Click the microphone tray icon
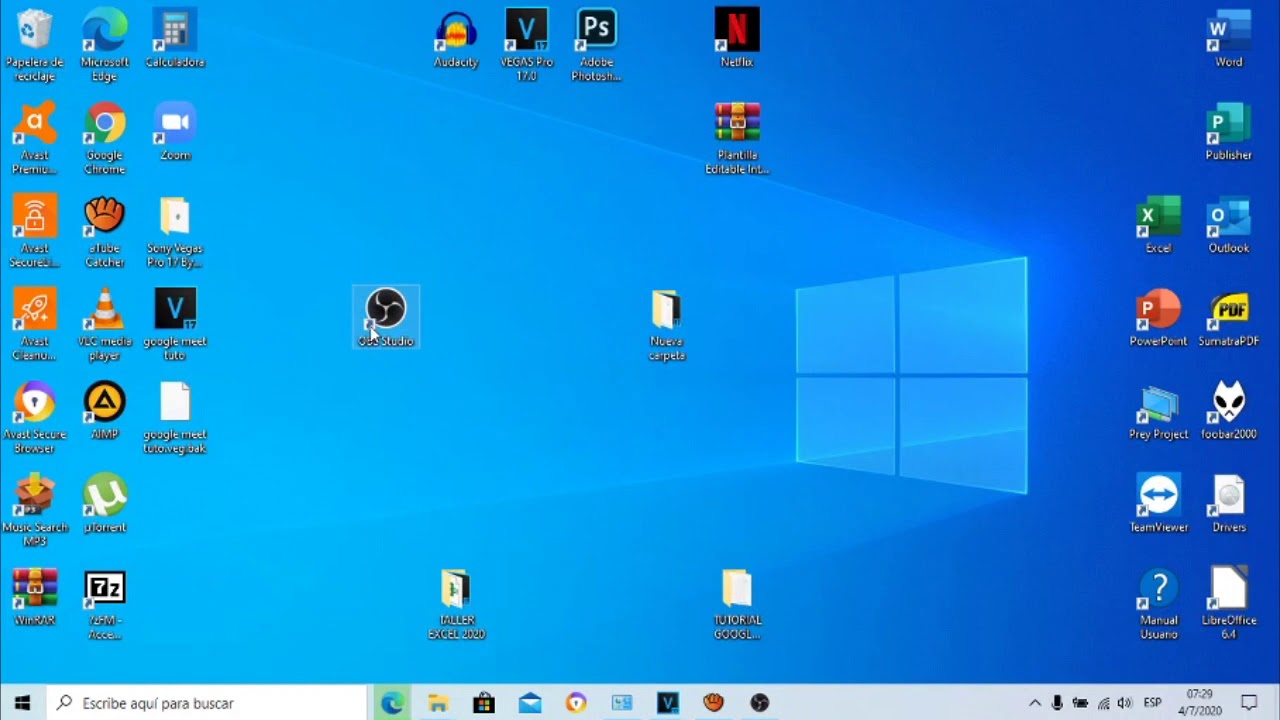The image size is (1280, 720). 1057,703
